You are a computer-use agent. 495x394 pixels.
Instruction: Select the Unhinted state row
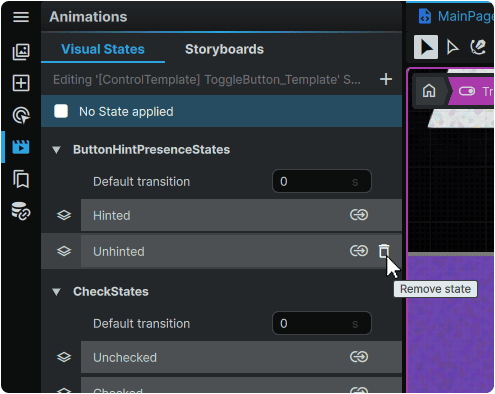click(241, 251)
